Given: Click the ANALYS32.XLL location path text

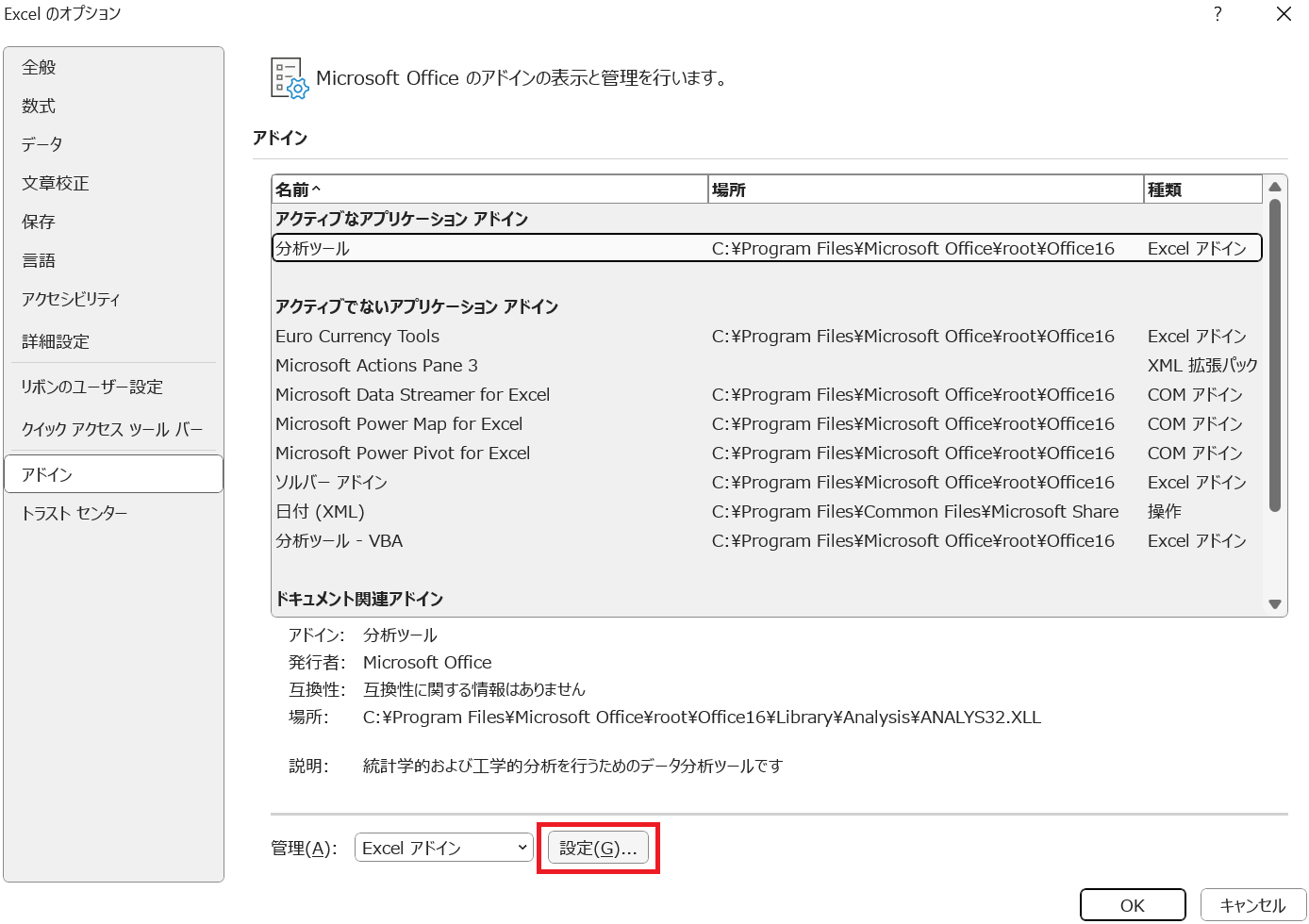Looking at the screenshot, I should pos(702,718).
